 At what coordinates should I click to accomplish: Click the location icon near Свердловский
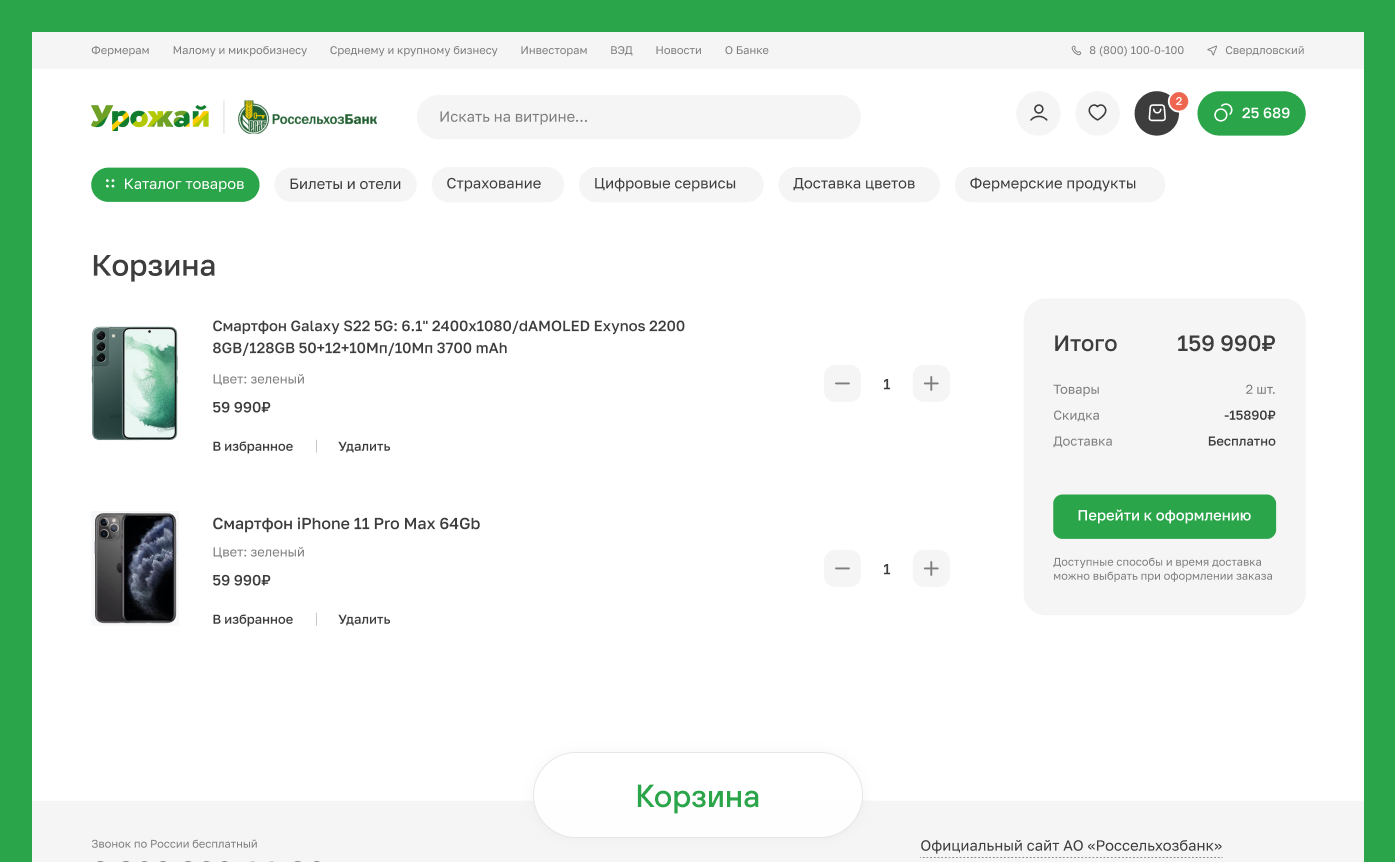pos(1211,49)
